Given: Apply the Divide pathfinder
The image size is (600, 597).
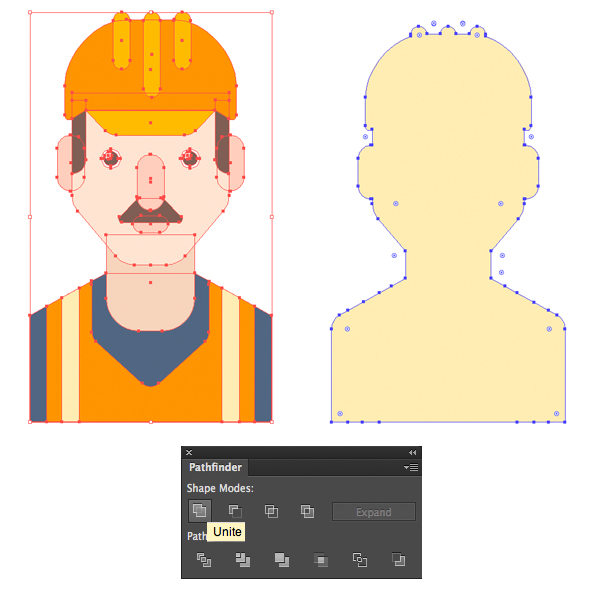Looking at the screenshot, I should 204,560.
